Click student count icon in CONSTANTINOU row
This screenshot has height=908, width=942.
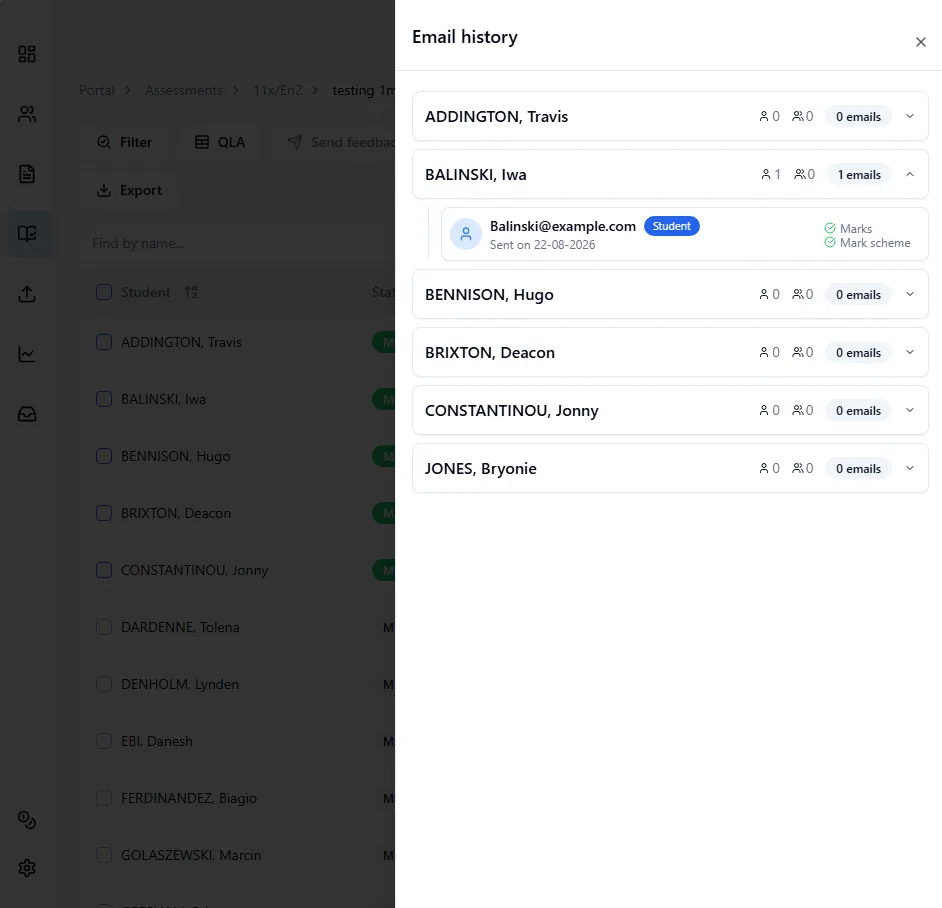(764, 410)
